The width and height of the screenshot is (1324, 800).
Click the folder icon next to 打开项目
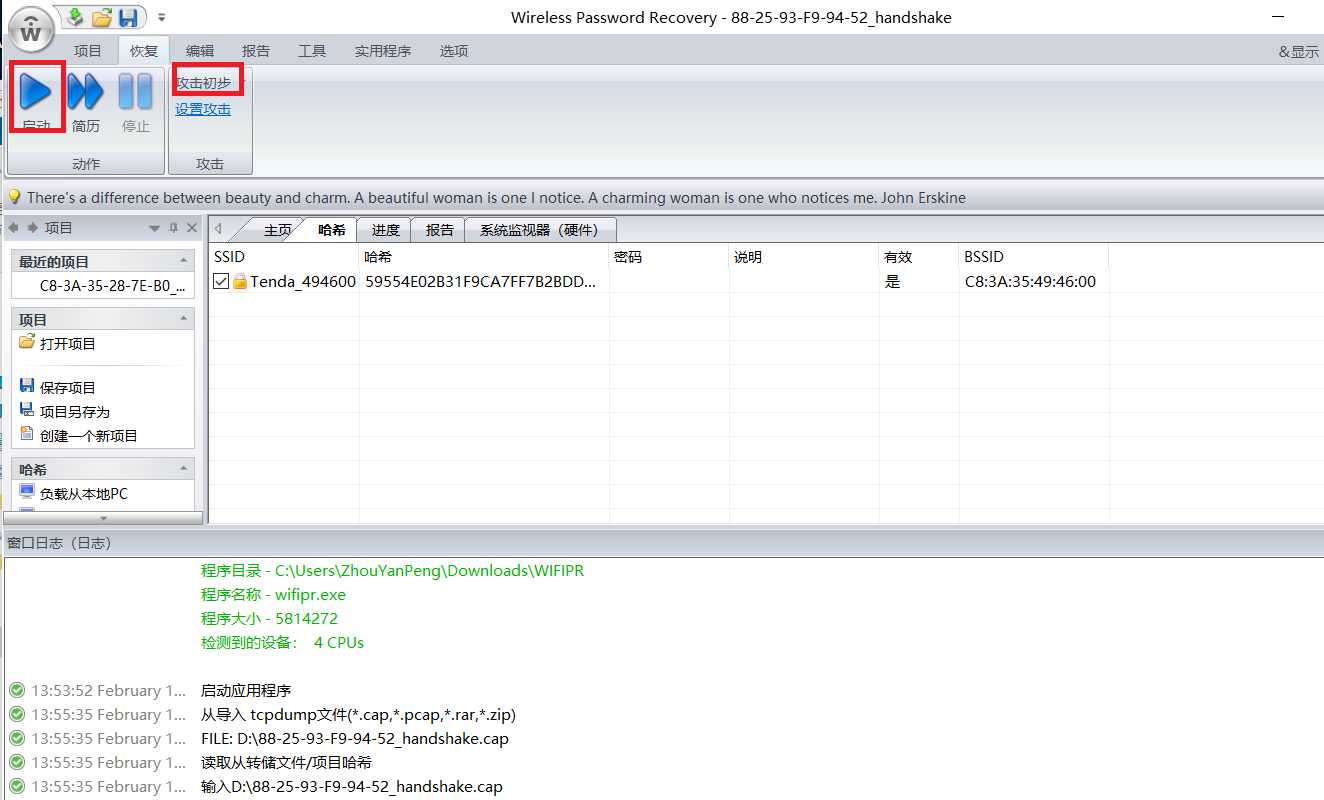(27, 342)
